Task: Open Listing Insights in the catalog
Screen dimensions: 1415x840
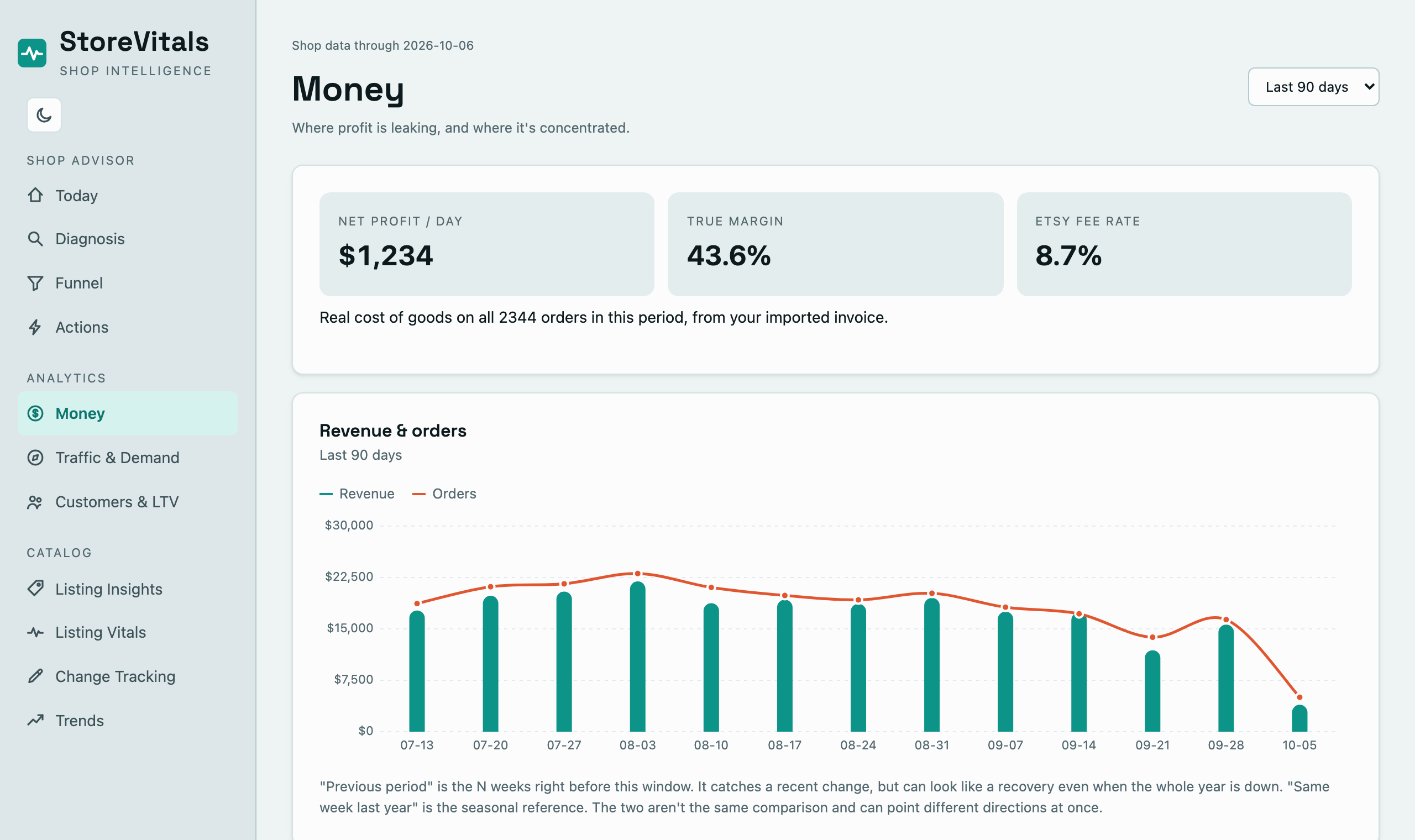Action: [127, 589]
